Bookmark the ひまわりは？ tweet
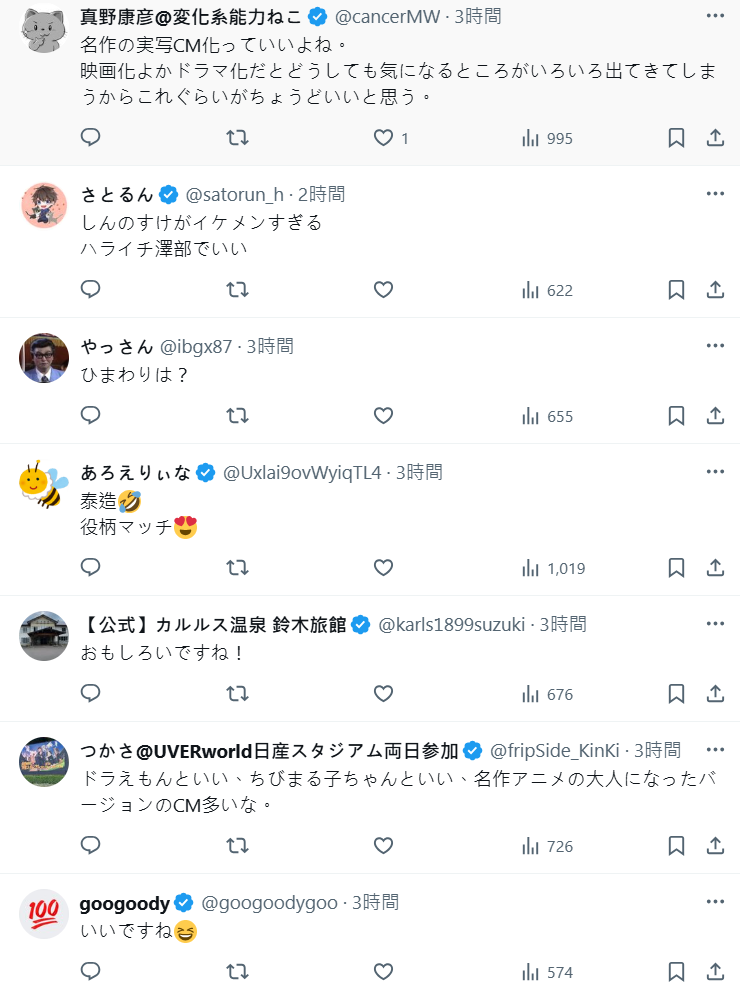Image resolution: width=740 pixels, height=993 pixels. (x=676, y=416)
